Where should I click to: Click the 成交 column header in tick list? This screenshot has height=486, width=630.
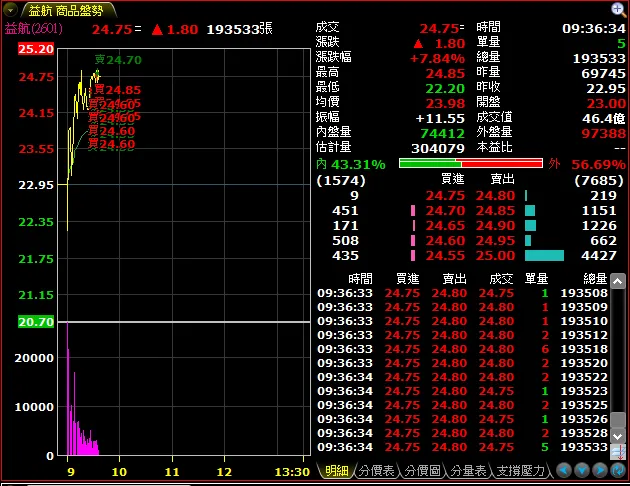pyautogui.click(x=501, y=278)
